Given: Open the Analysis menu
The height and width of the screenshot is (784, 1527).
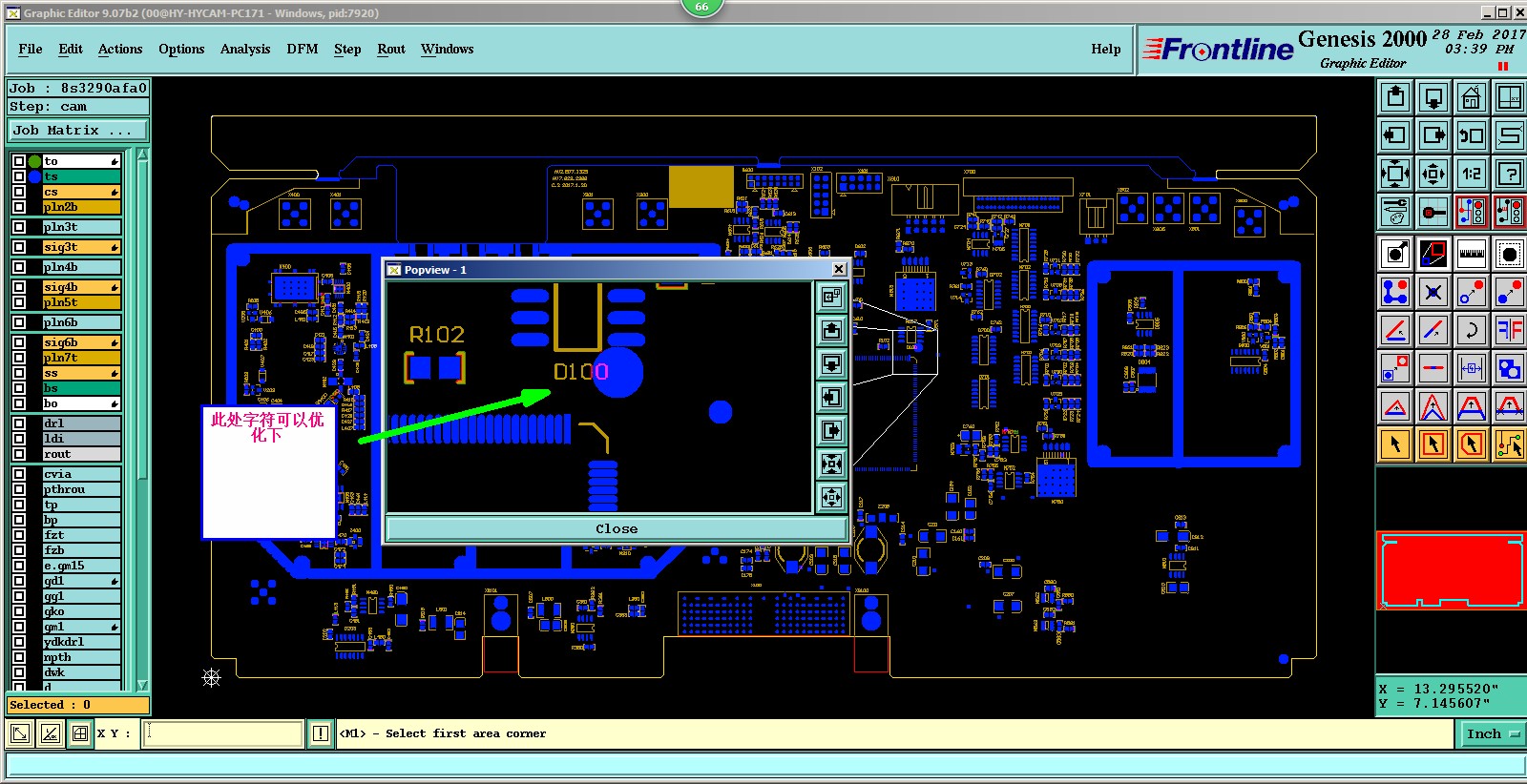Looking at the screenshot, I should (x=245, y=49).
